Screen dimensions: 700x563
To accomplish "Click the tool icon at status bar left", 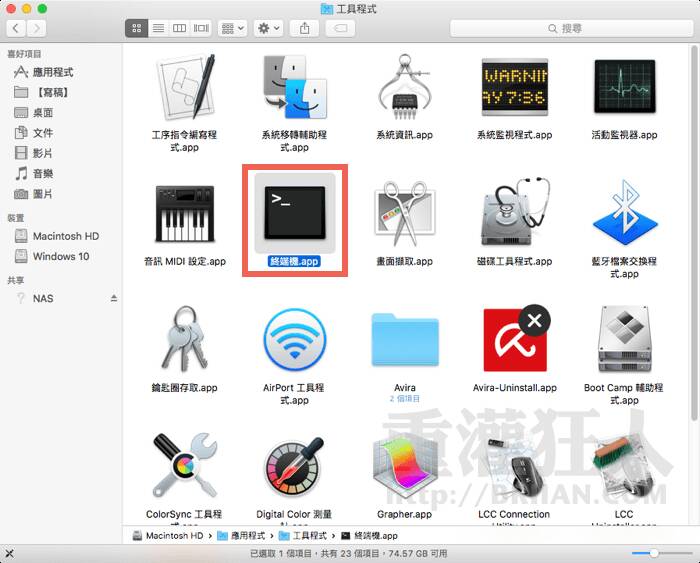I will [9, 554].
